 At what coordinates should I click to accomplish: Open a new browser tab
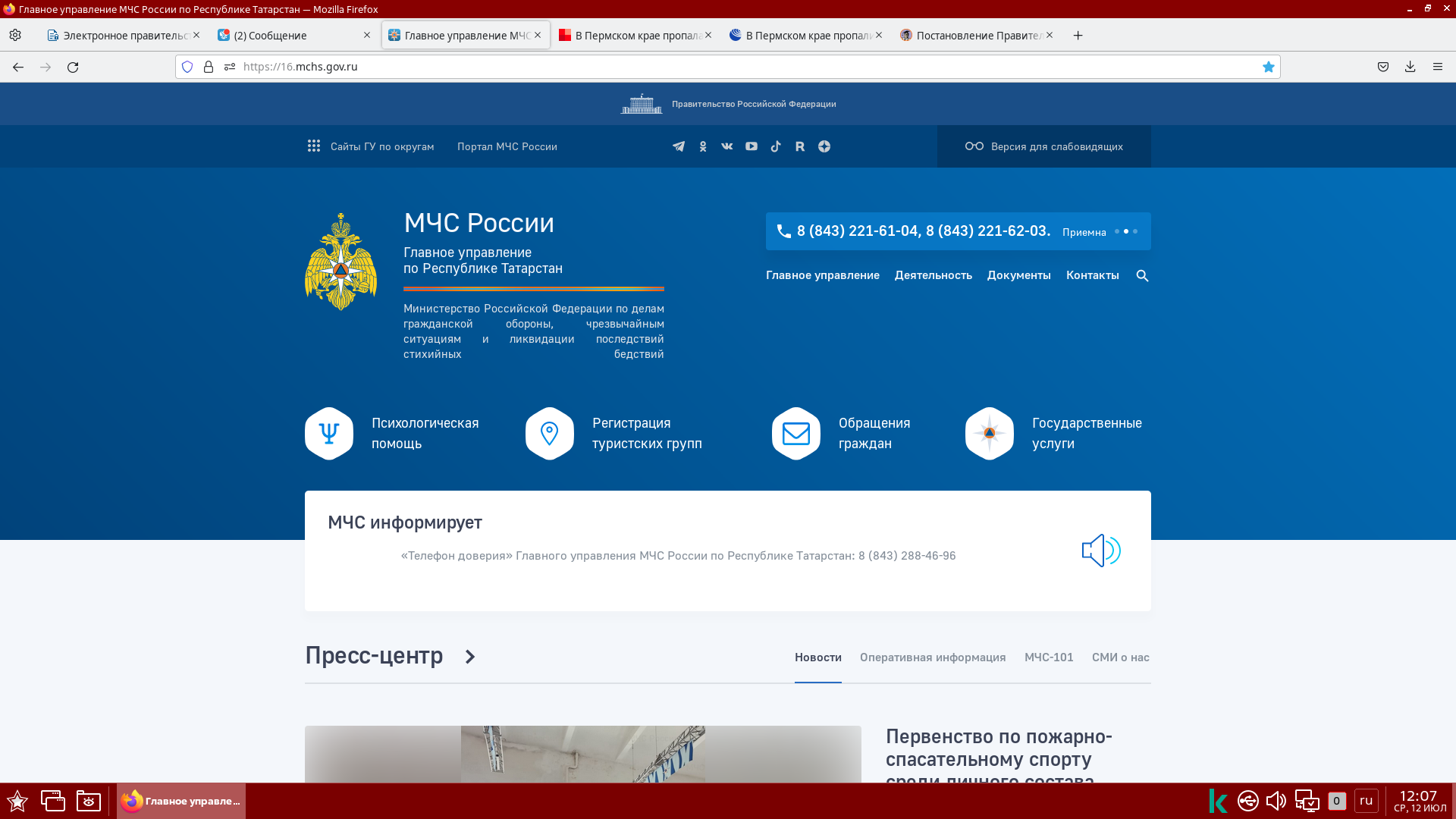pos(1078,36)
